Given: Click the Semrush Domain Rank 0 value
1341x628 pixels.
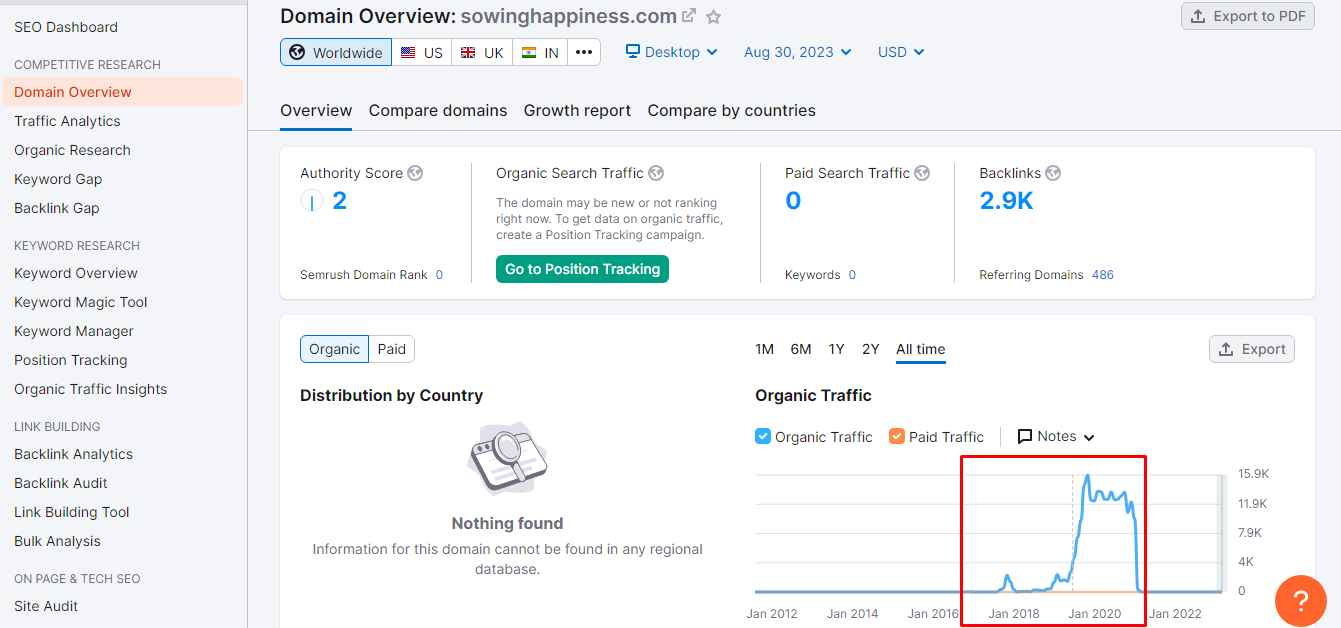Looking at the screenshot, I should click(439, 275).
